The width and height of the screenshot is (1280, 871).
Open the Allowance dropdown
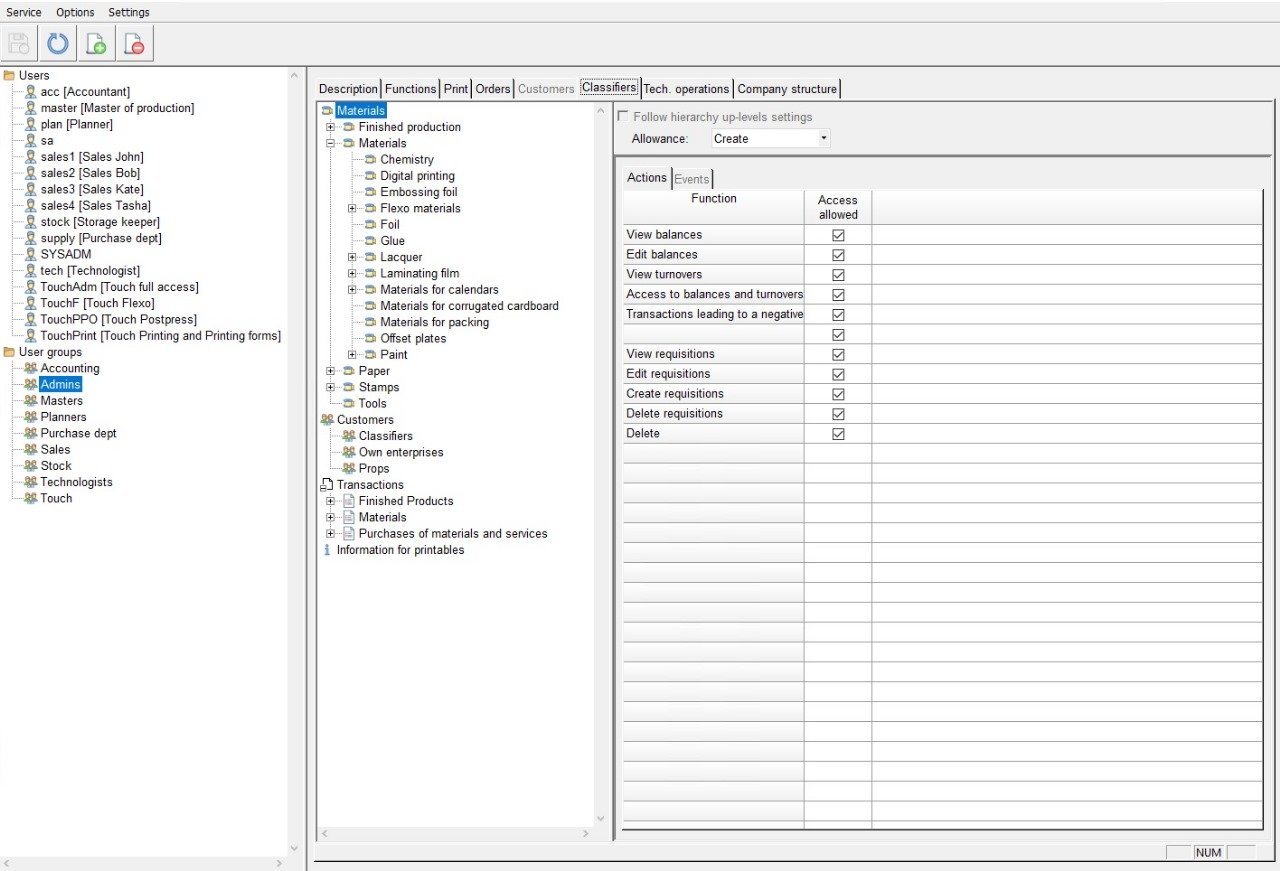coord(823,139)
